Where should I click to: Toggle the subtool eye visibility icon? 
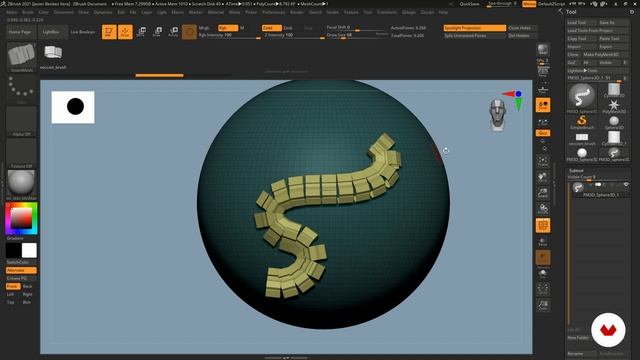point(626,185)
